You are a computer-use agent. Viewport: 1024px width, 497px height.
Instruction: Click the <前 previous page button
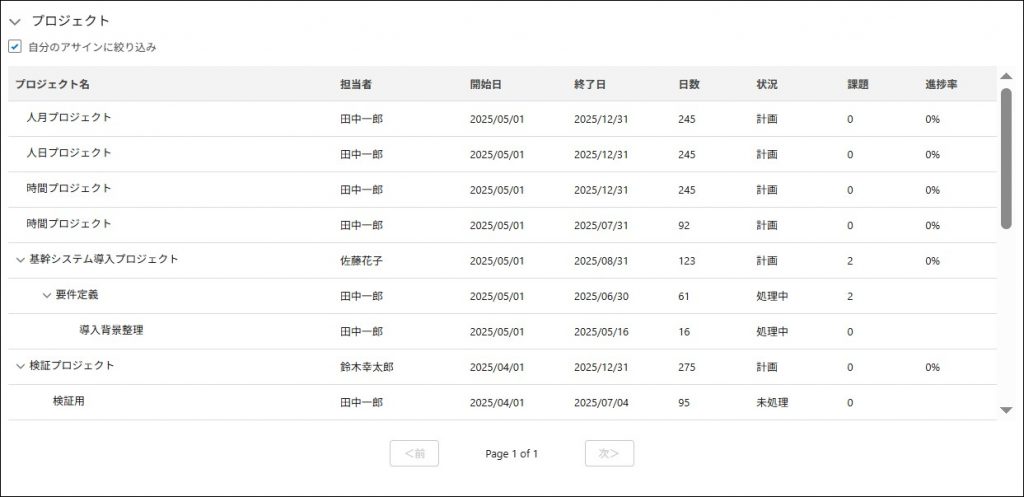[414, 454]
